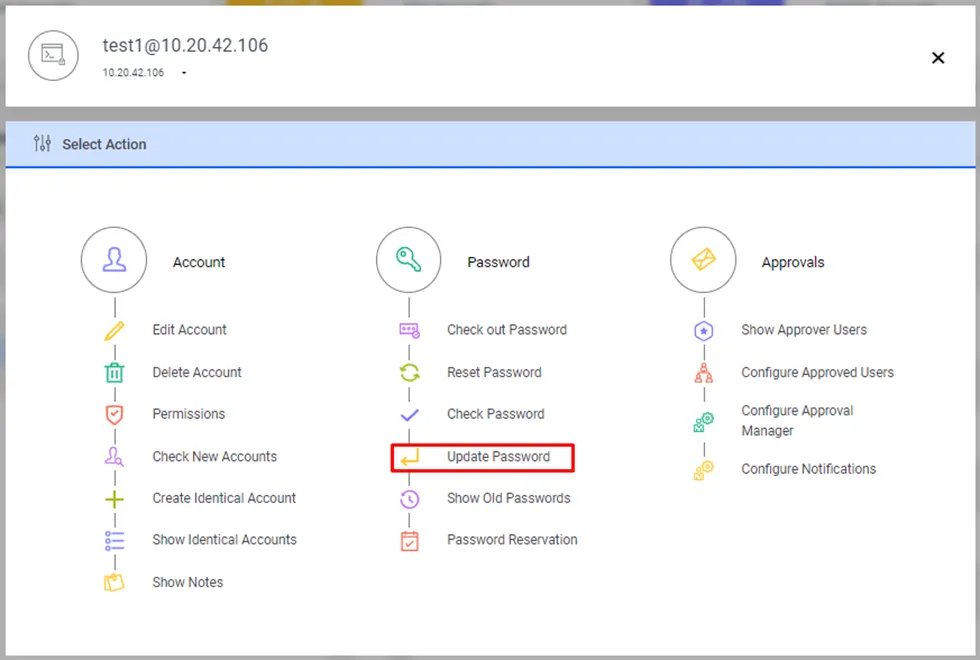This screenshot has width=980, height=660.
Task: Click the plus icon for Create Identical Account
Action: [x=114, y=499]
